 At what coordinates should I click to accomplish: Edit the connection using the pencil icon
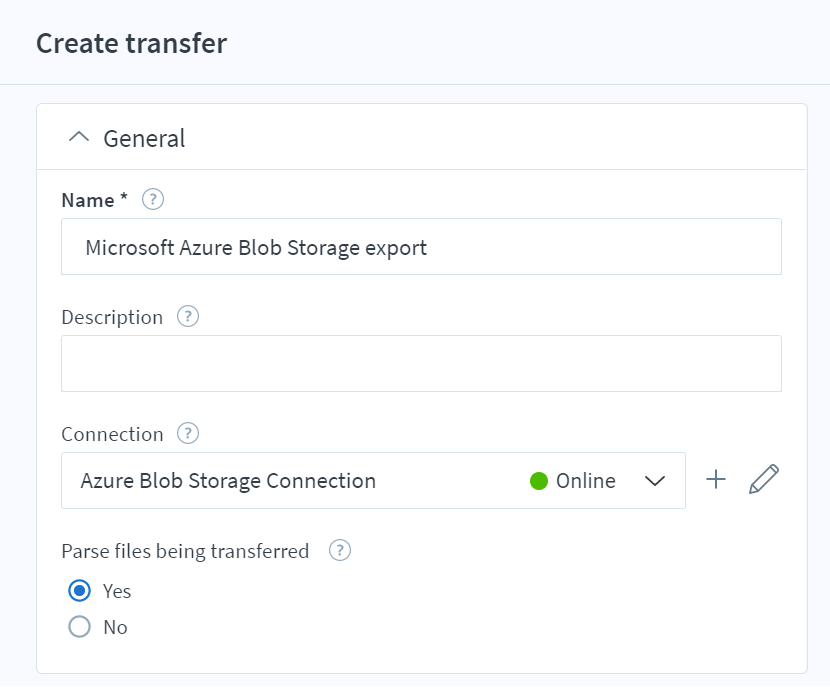[764, 480]
